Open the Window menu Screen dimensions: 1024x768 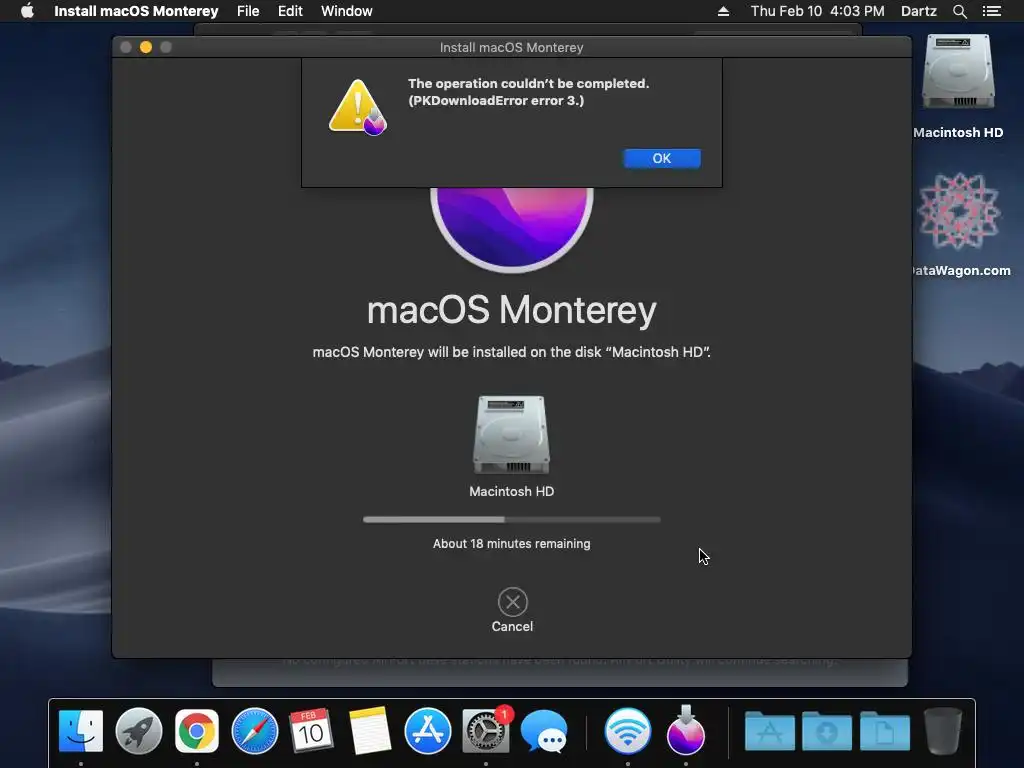click(x=347, y=11)
